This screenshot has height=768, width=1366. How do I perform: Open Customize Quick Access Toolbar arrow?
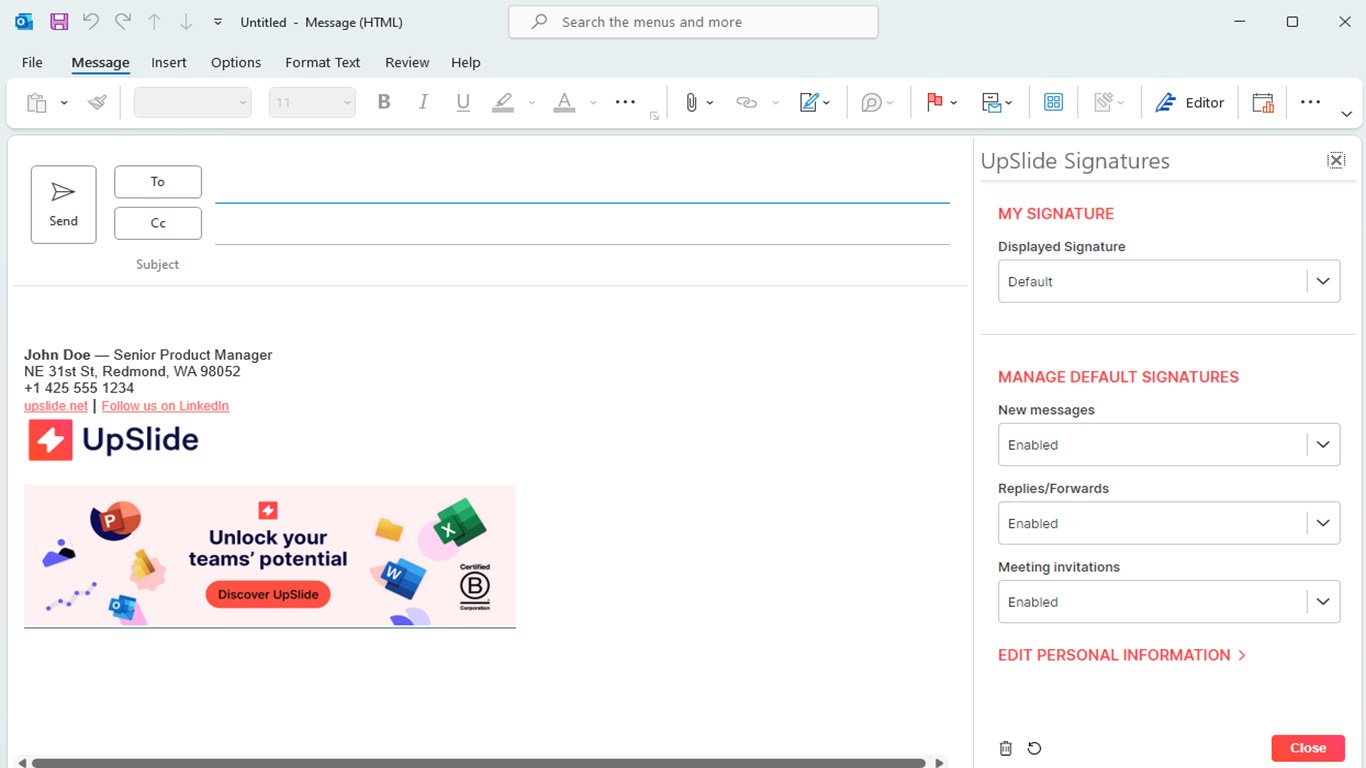(x=218, y=22)
